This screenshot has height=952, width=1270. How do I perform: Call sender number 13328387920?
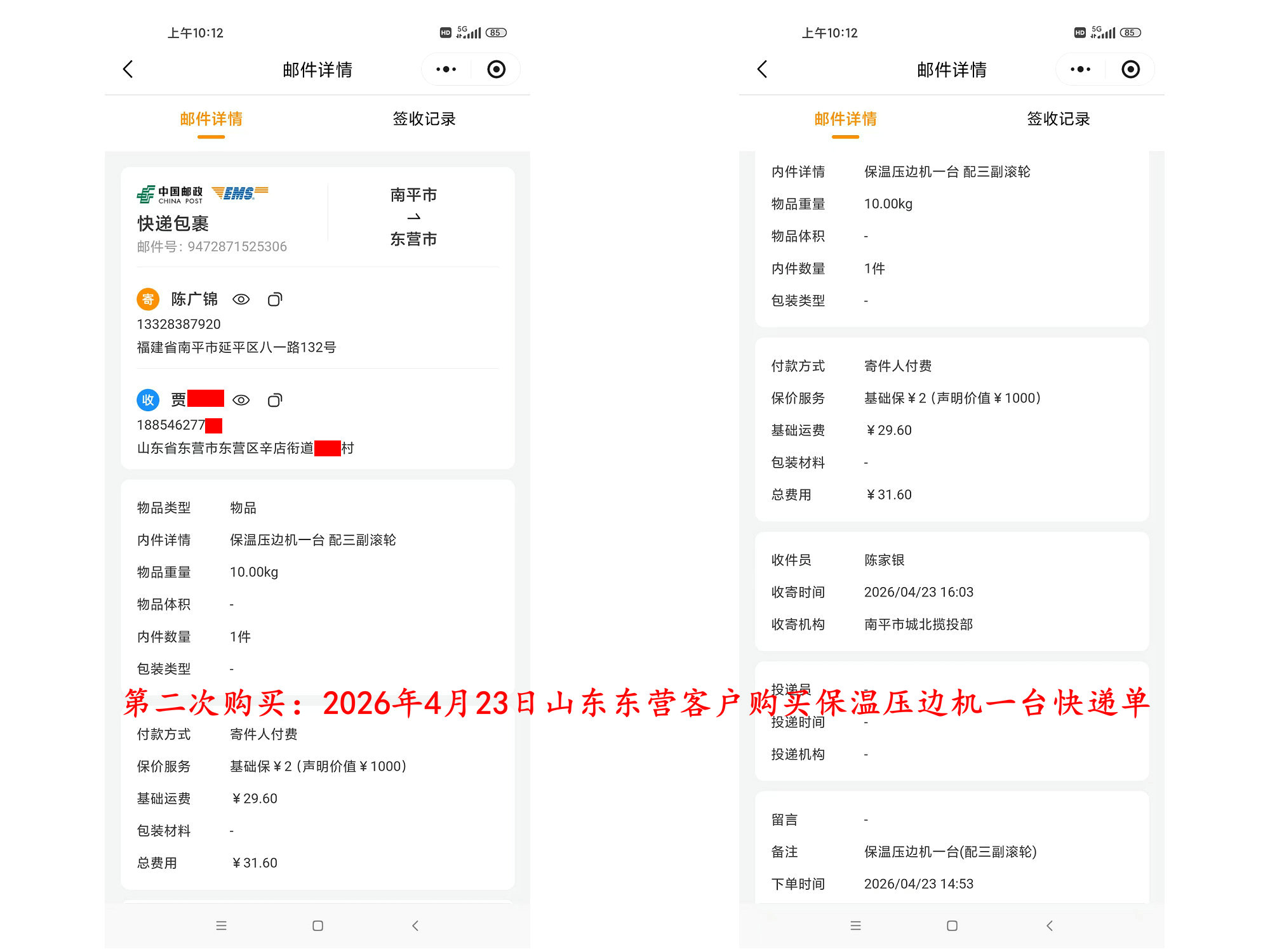(x=178, y=324)
